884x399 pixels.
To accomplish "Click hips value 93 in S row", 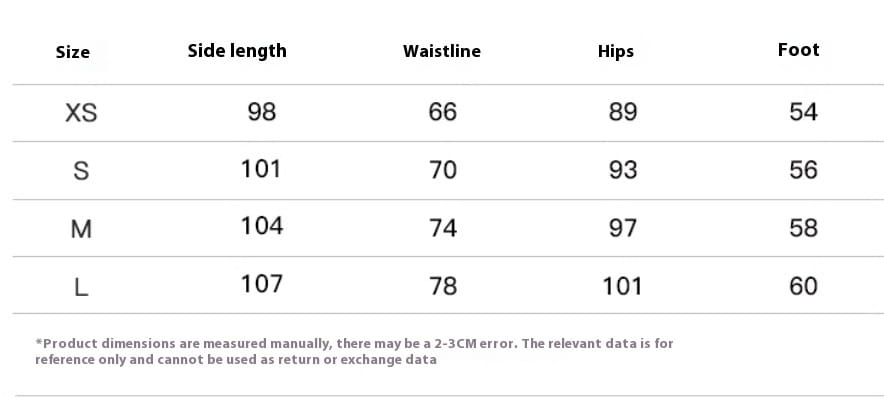I will 623,170.
